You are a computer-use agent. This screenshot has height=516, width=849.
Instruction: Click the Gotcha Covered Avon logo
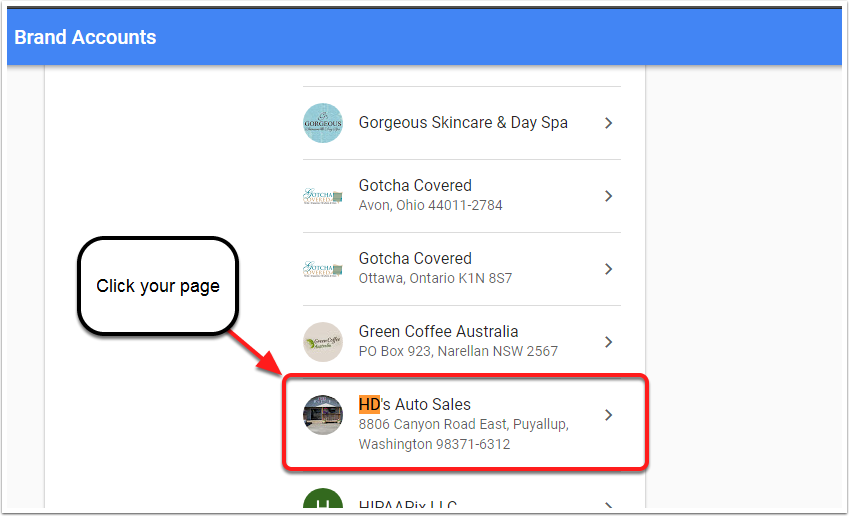click(323, 195)
